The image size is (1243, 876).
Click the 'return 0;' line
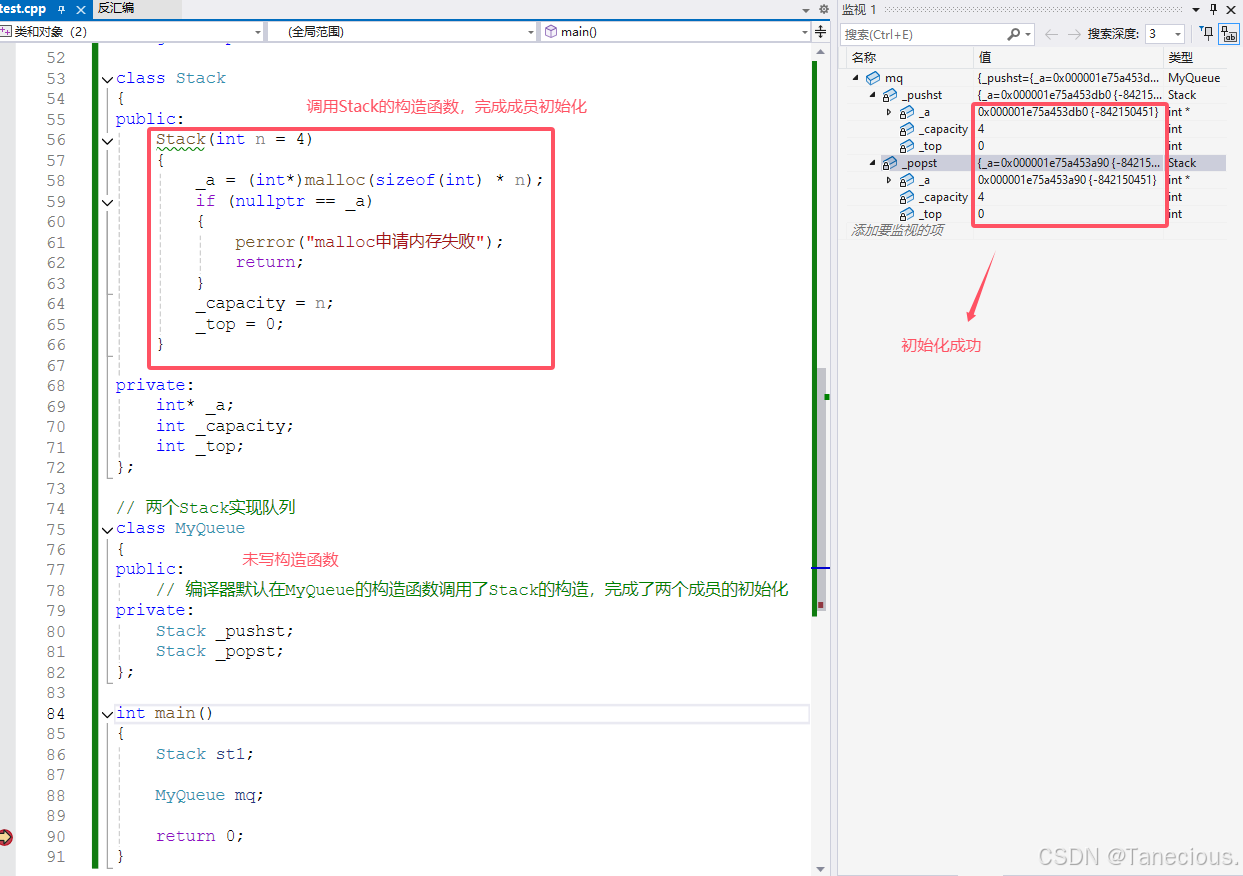[x=199, y=837]
